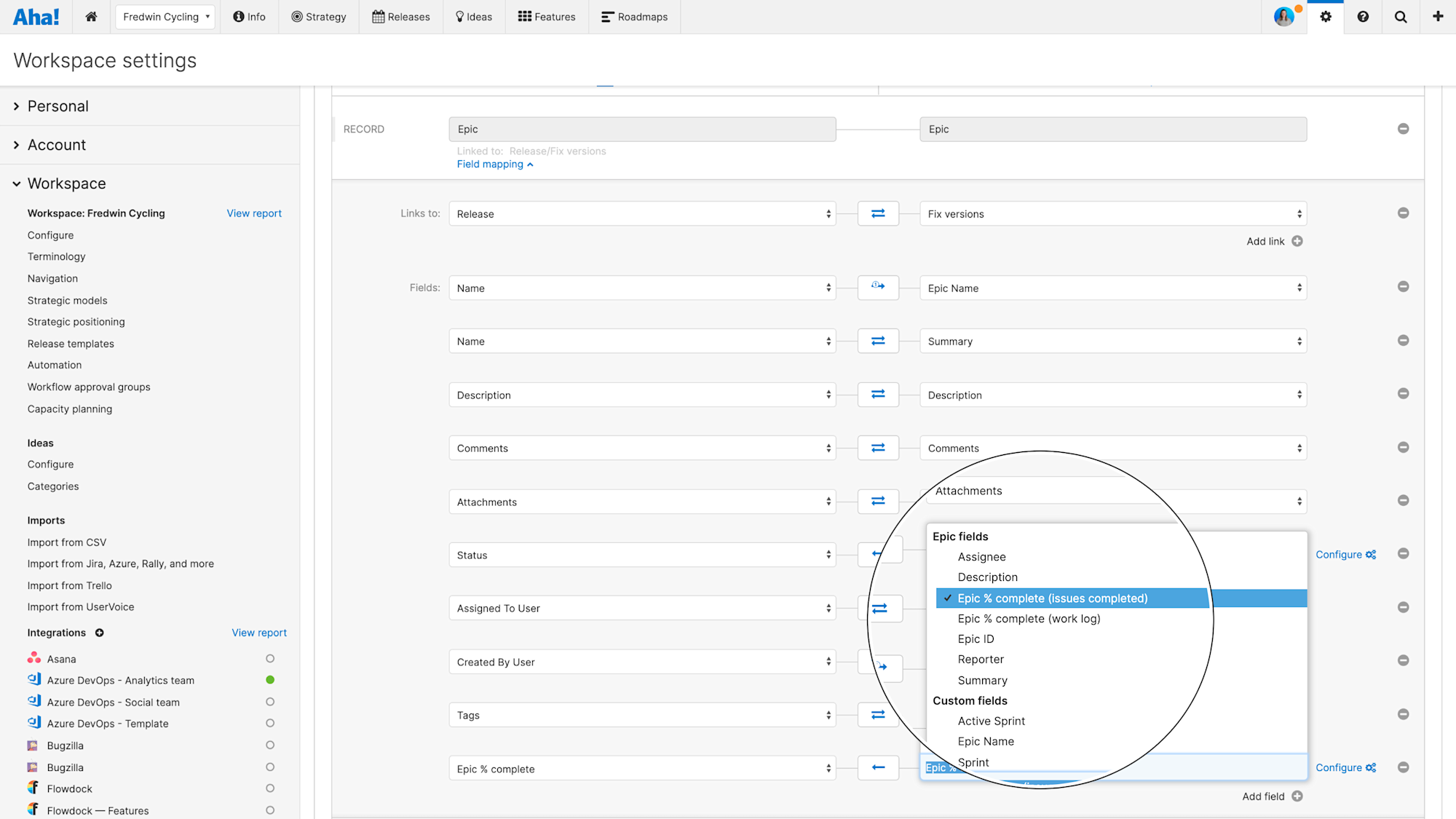Screen dimensions: 1456x819
Task: Open the Roadmaps menu tab
Action: click(x=634, y=17)
